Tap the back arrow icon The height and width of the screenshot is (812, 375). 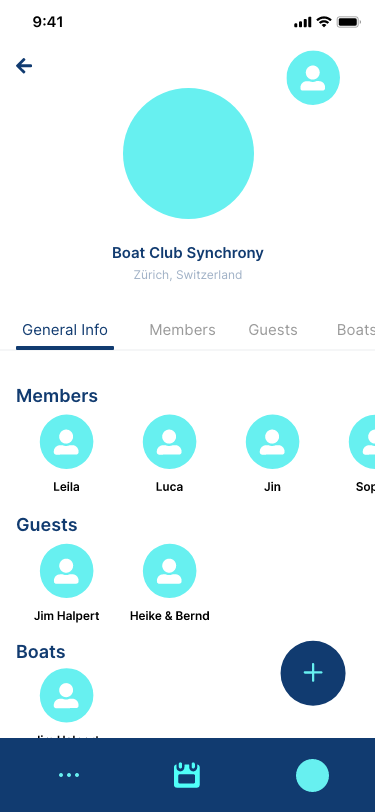pos(24,66)
